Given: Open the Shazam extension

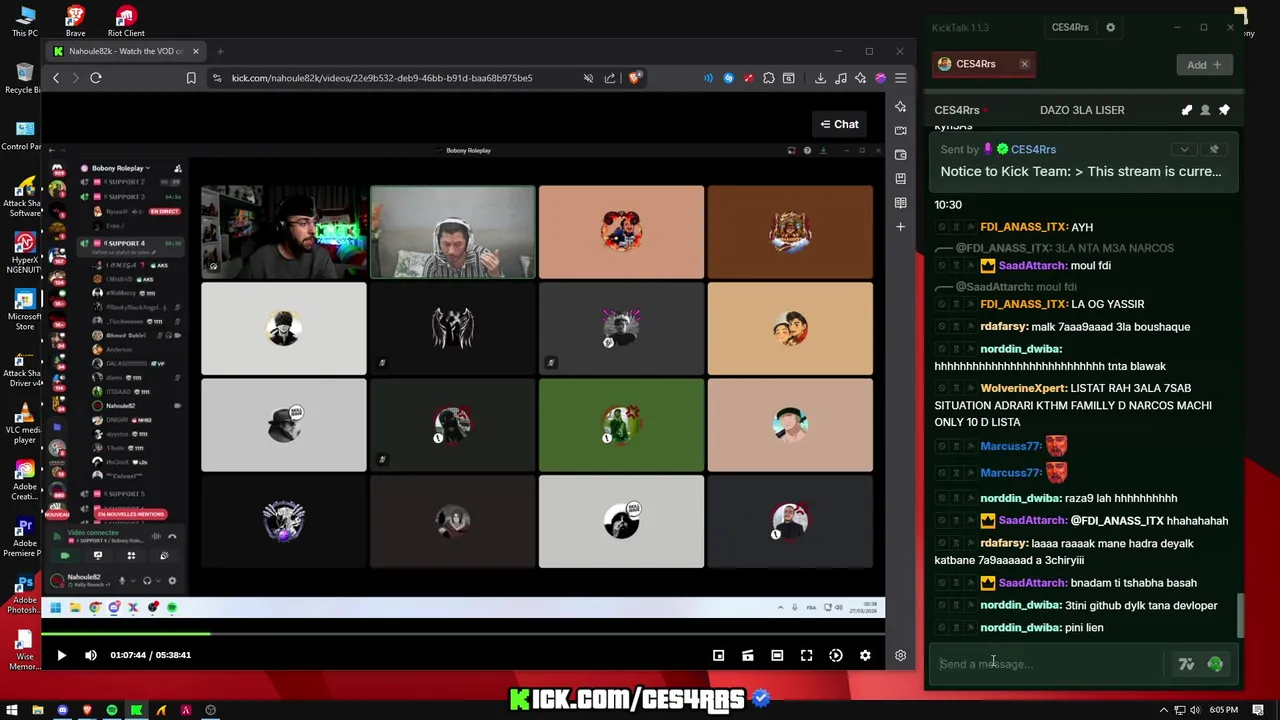Looking at the screenshot, I should (728, 78).
